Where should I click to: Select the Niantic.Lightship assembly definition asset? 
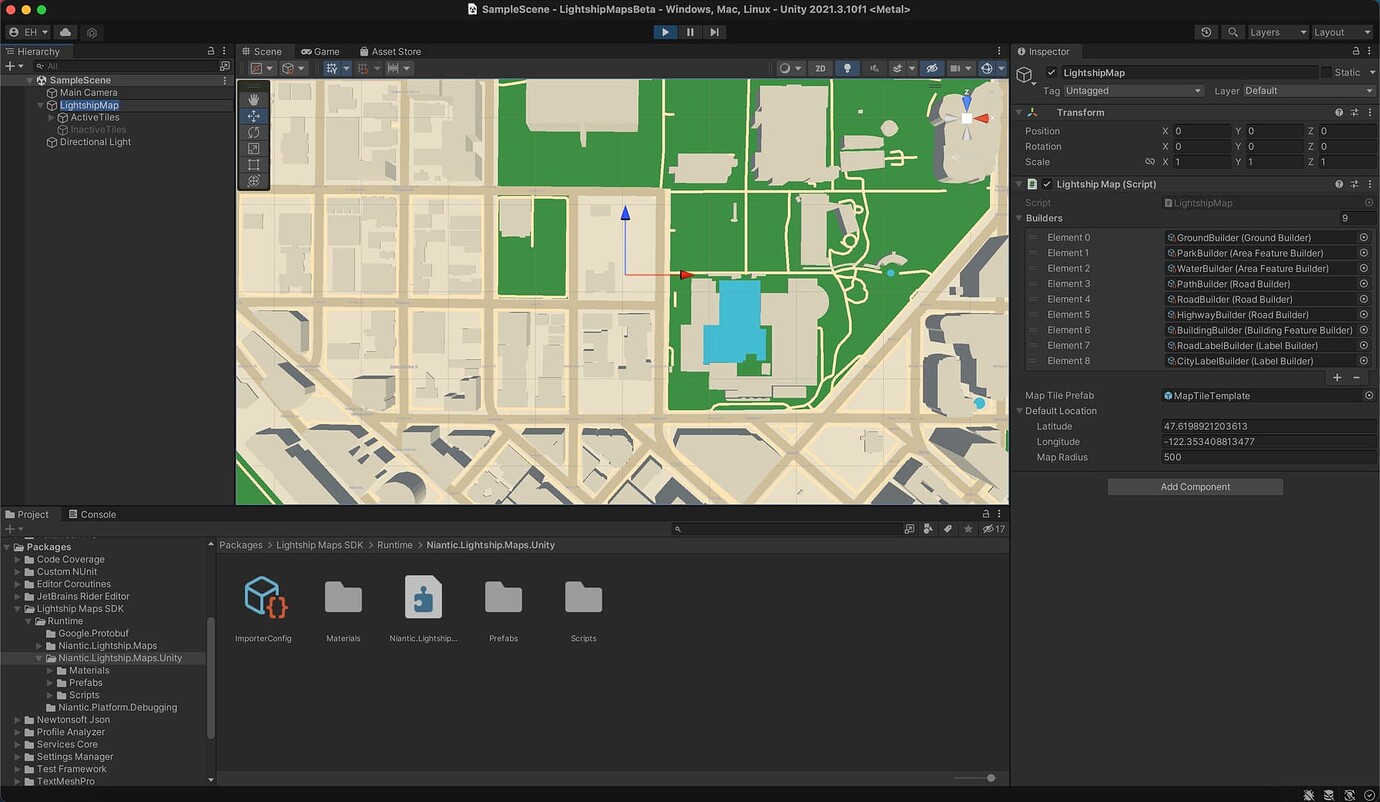(x=423, y=598)
